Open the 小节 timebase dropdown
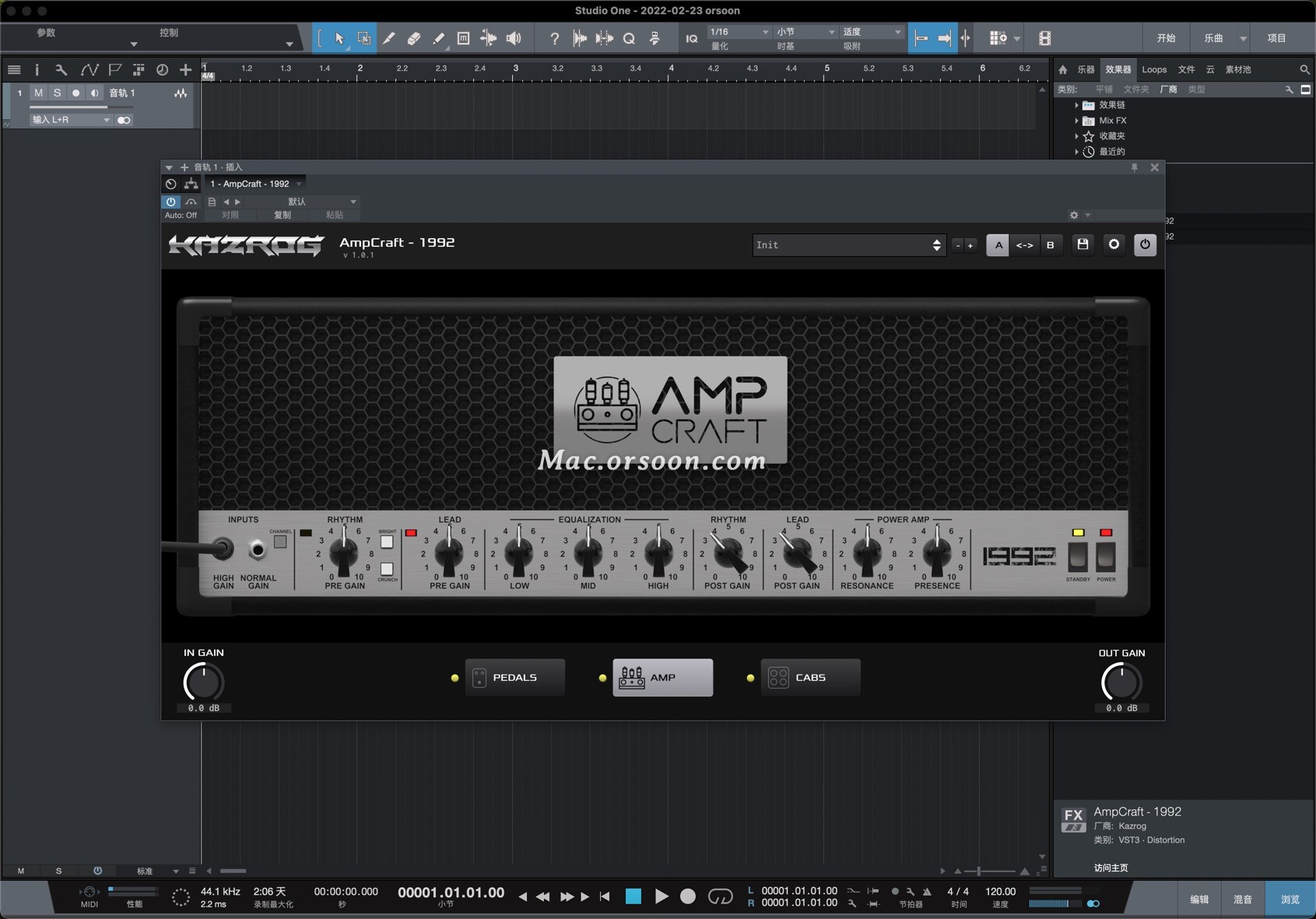The width and height of the screenshot is (1316, 919). (x=805, y=32)
